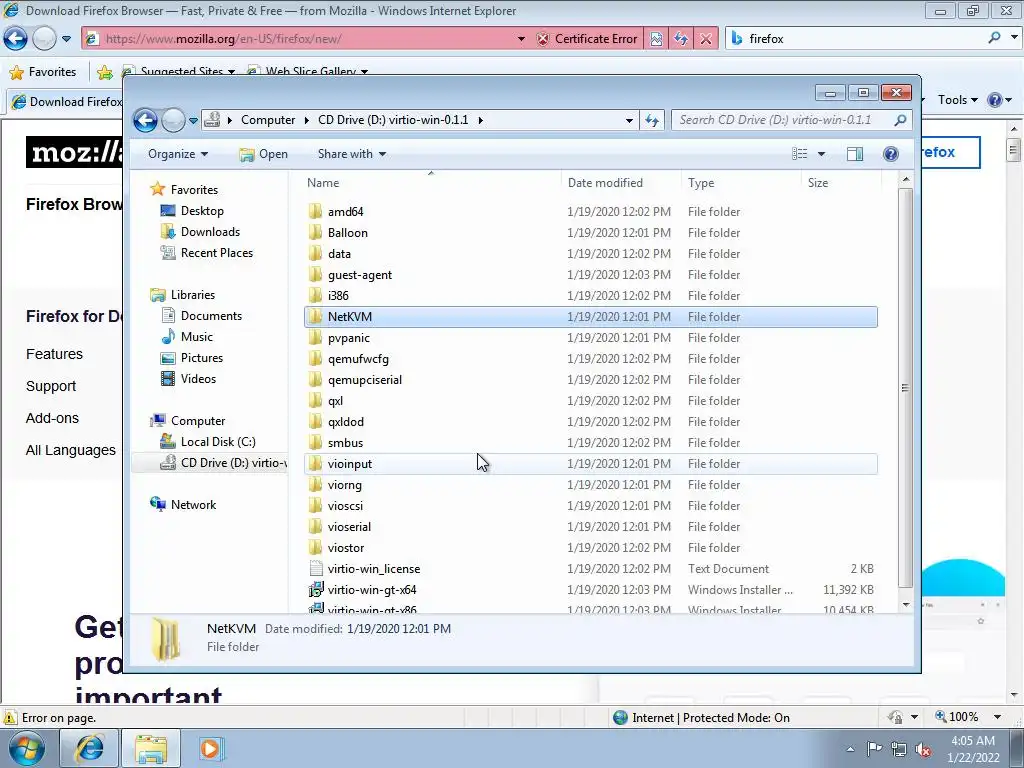Select the NetKVM folder row
The height and width of the screenshot is (768, 1024).
click(591, 317)
